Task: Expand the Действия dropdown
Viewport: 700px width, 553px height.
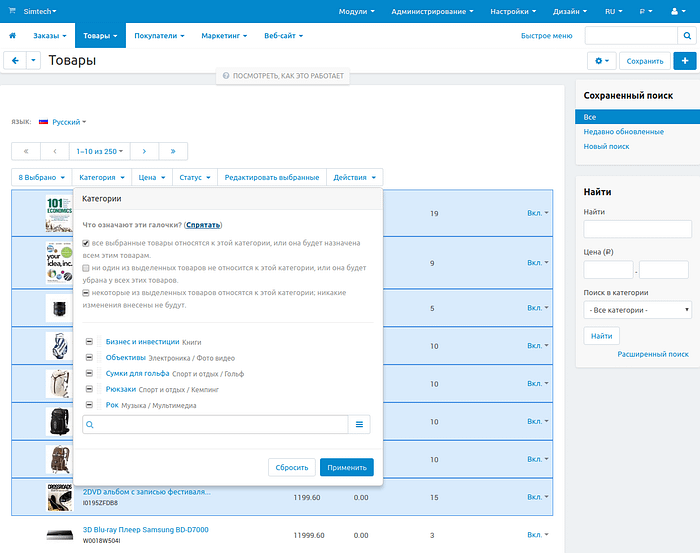Action: (354, 177)
